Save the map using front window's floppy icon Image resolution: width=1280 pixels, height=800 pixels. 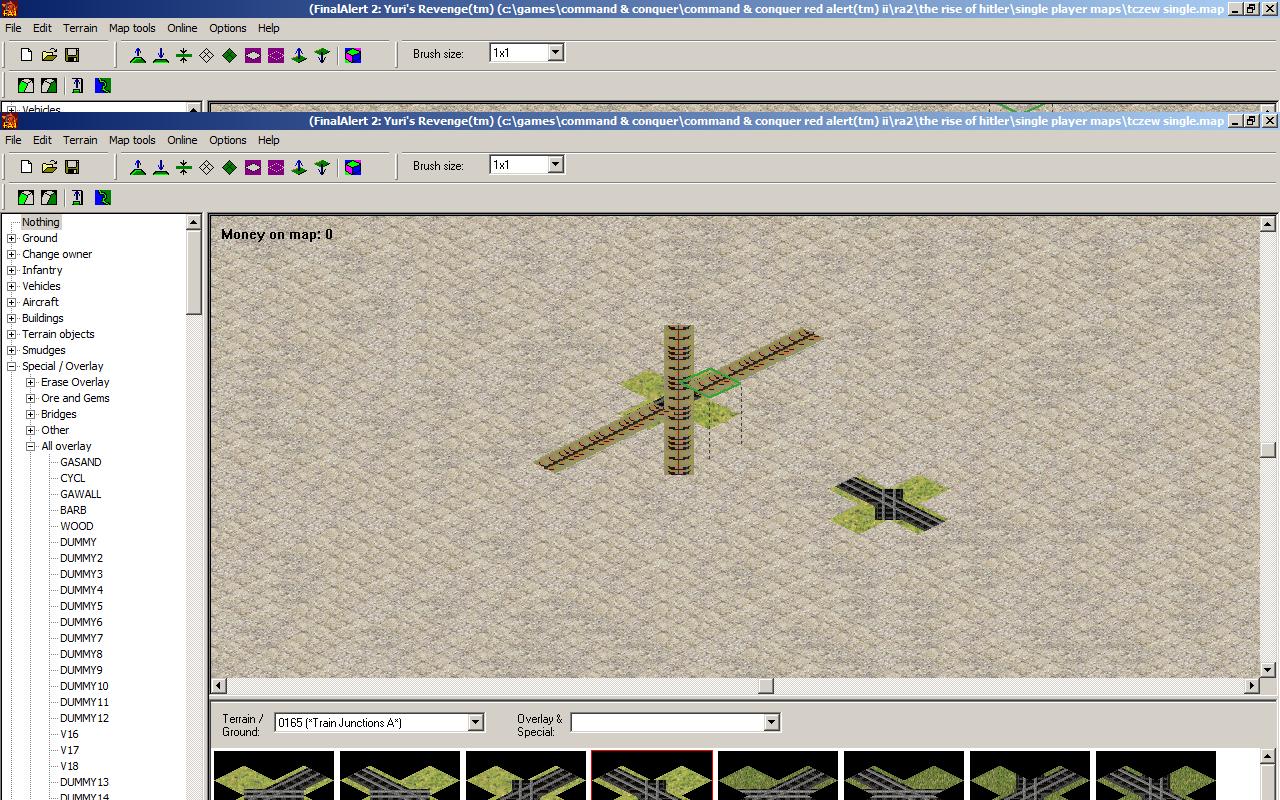[x=72, y=167]
